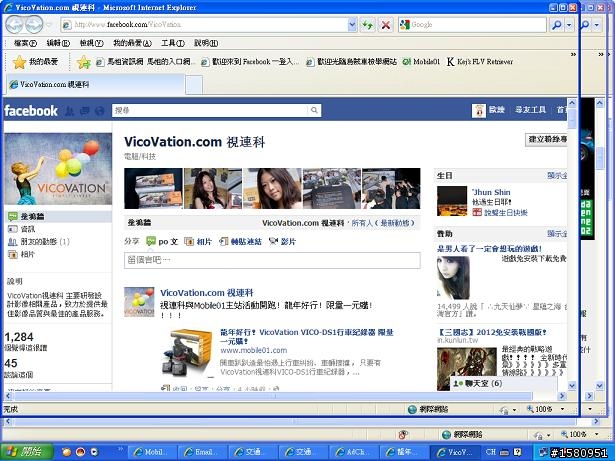Open the recent pages dropdown beside forward arrow

49,25
